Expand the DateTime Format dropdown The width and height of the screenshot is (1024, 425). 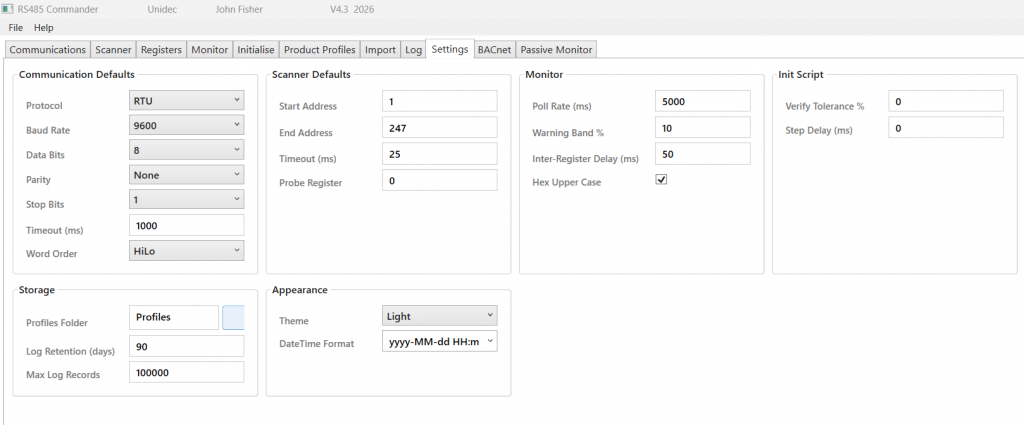(x=439, y=342)
